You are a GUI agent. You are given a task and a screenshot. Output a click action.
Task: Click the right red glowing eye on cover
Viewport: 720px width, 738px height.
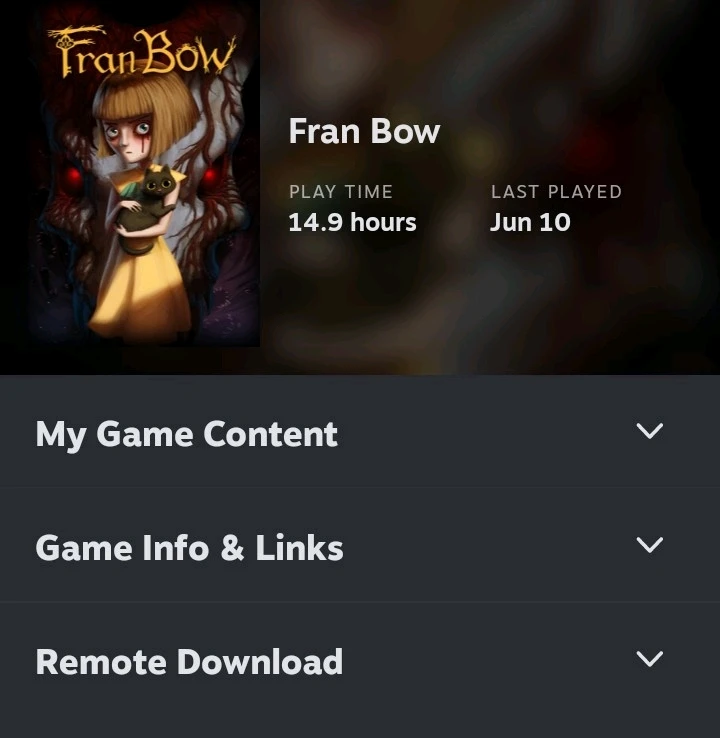[x=209, y=176]
